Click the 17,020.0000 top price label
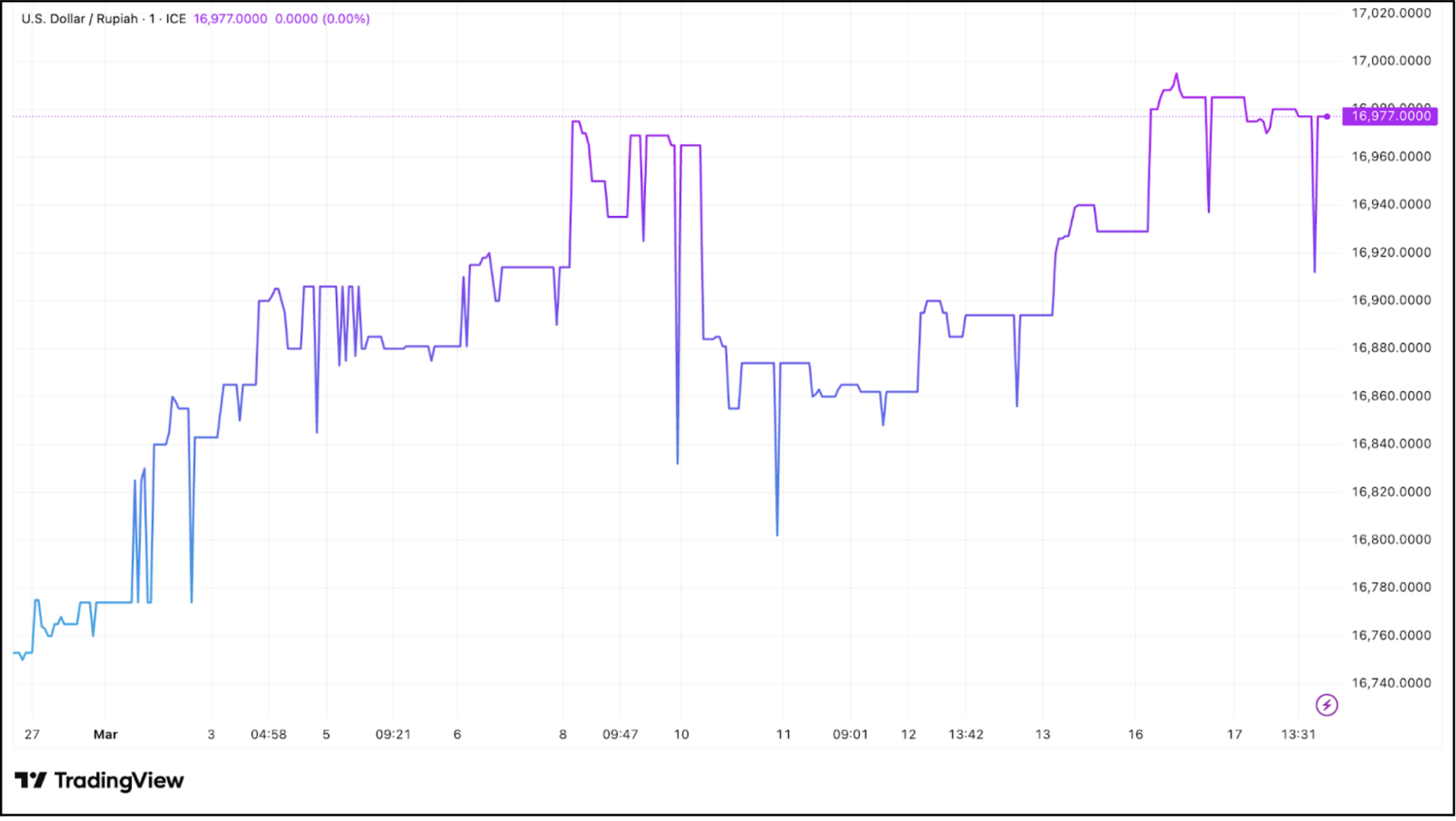This screenshot has width=1456, height=821. [x=1391, y=13]
